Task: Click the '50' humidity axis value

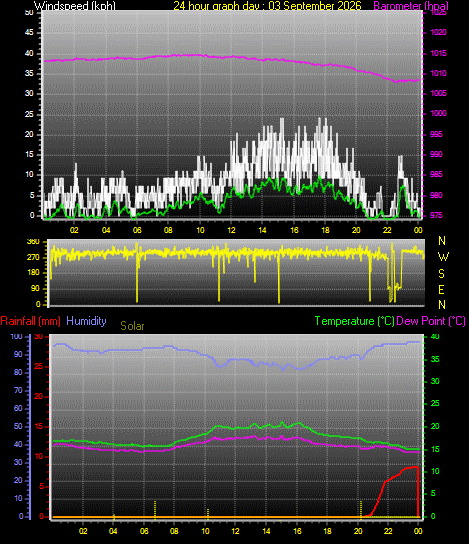Action: (x=18, y=426)
